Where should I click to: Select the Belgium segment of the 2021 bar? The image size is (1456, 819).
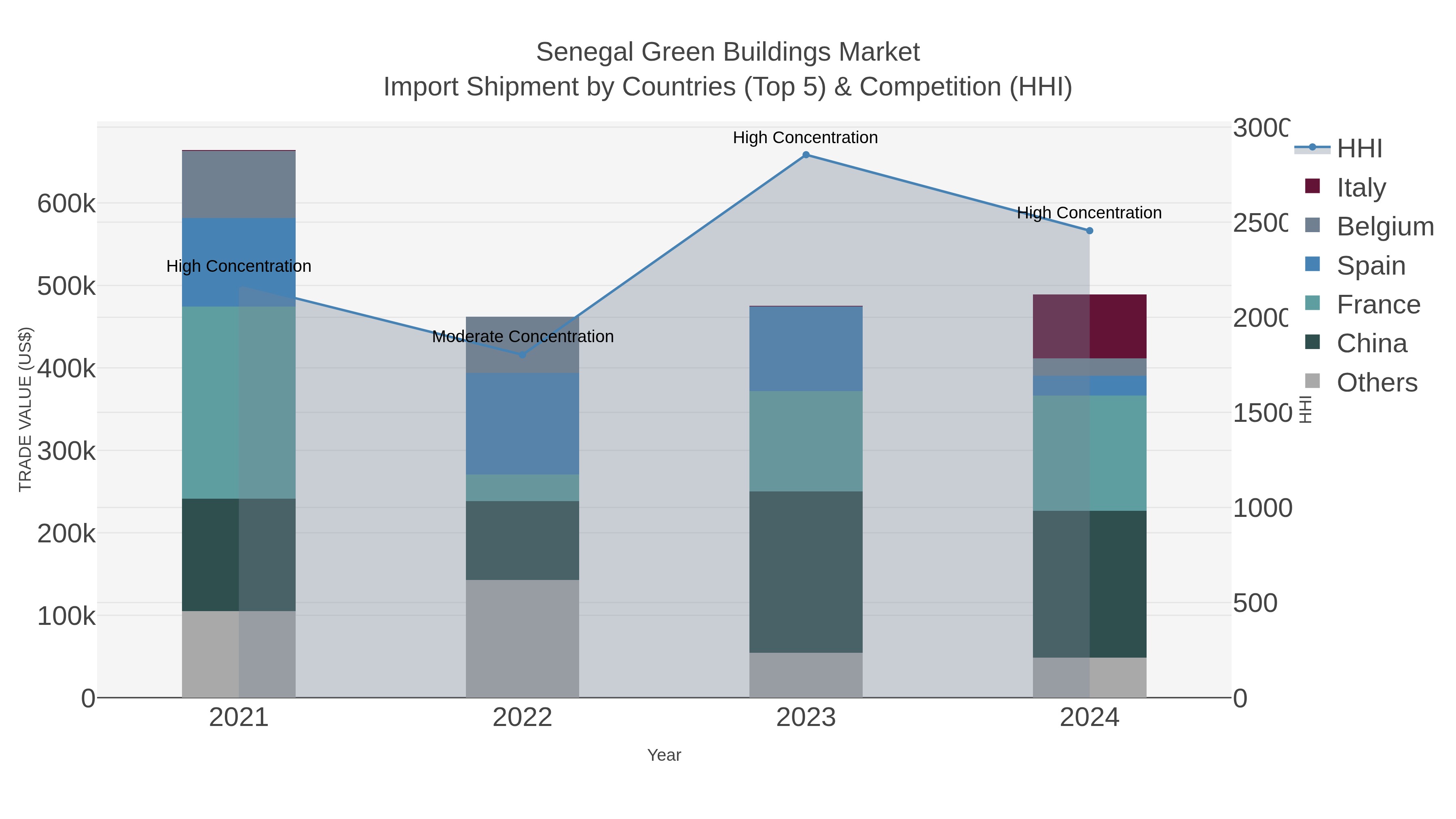(x=239, y=185)
